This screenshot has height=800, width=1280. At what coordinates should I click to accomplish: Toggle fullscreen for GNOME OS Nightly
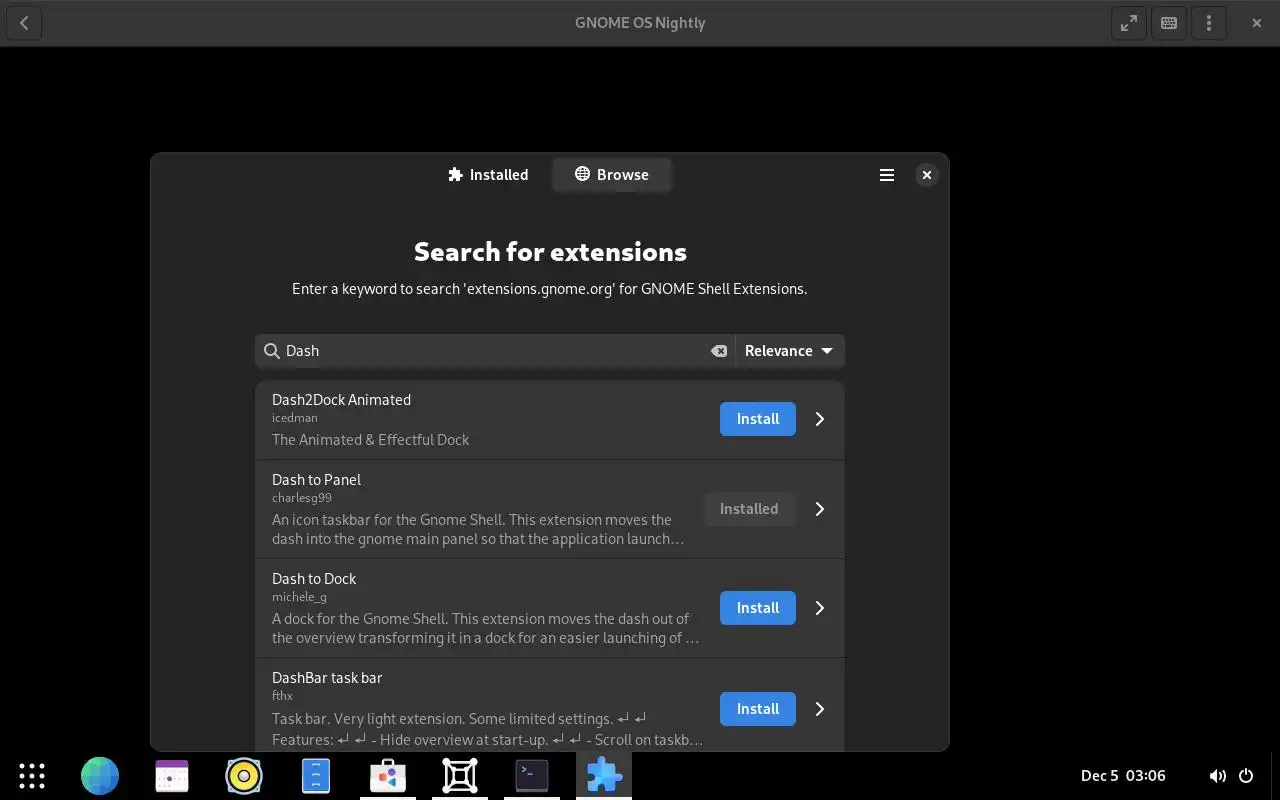(x=1129, y=23)
